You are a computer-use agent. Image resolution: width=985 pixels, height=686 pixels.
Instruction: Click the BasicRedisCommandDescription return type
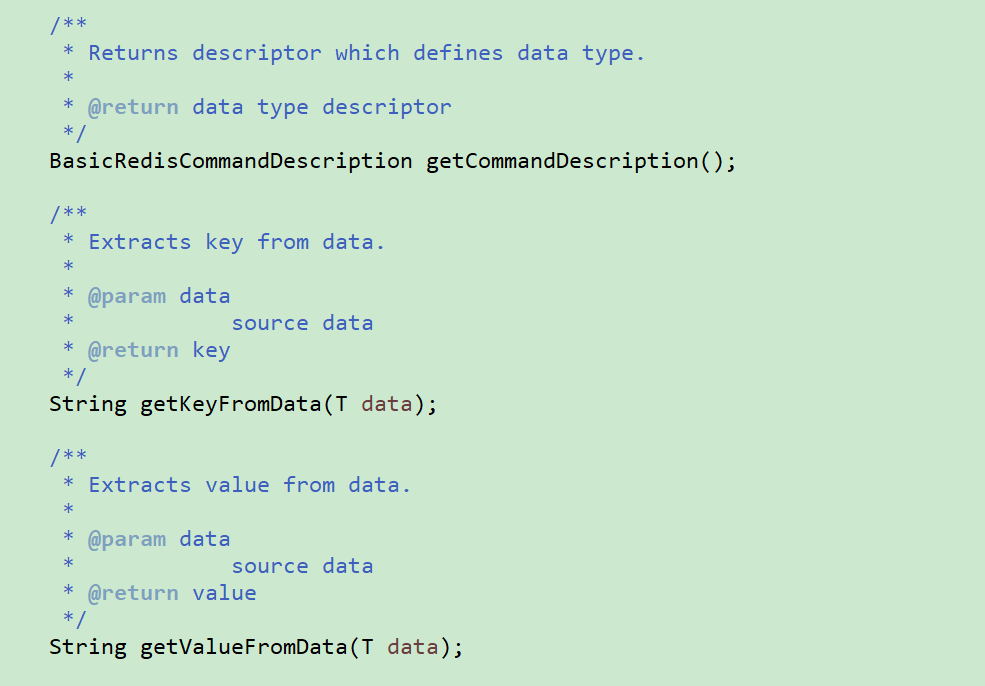(230, 161)
